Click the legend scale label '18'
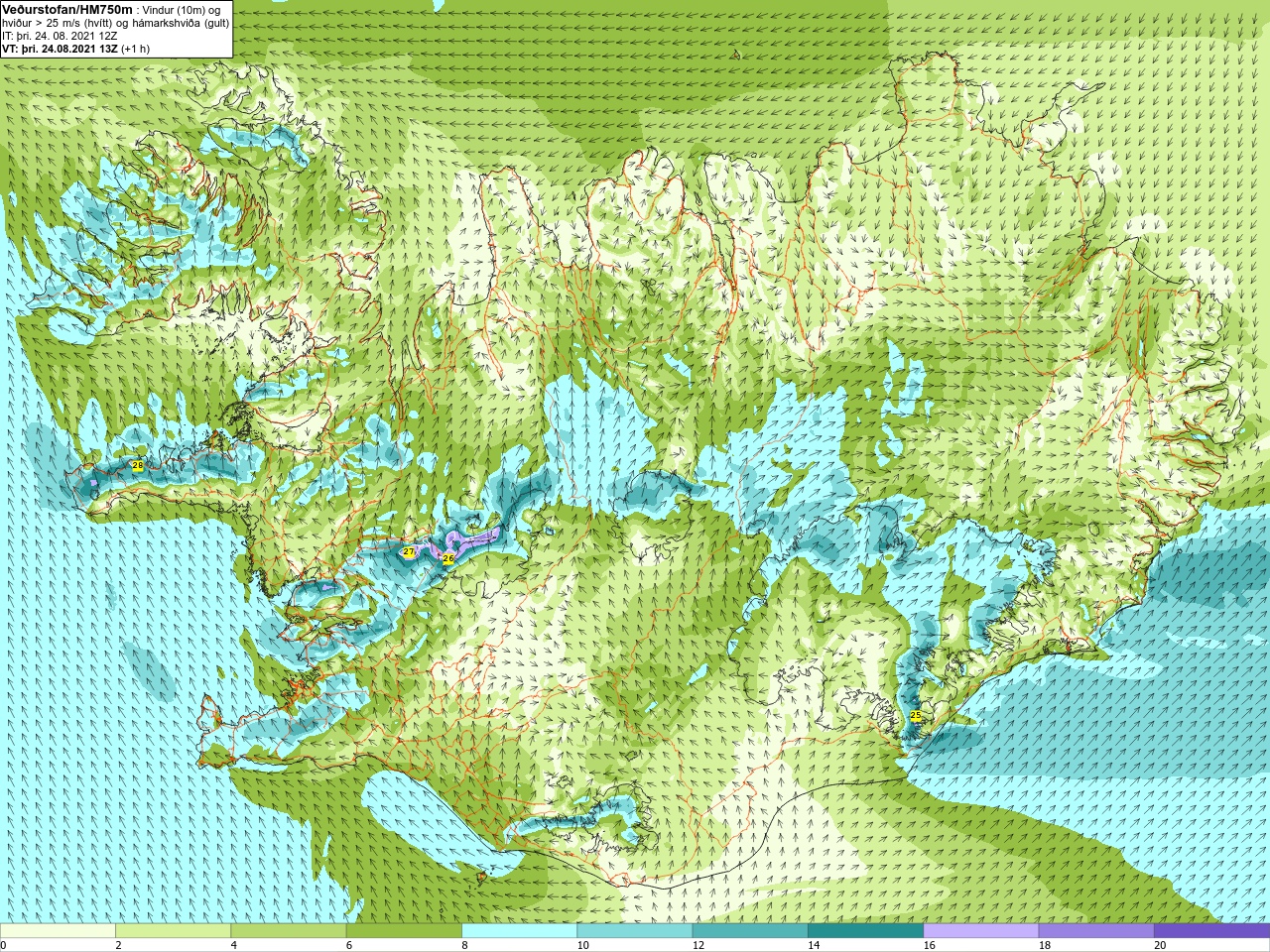Screen dimensions: 1270x952 pos(1044,945)
